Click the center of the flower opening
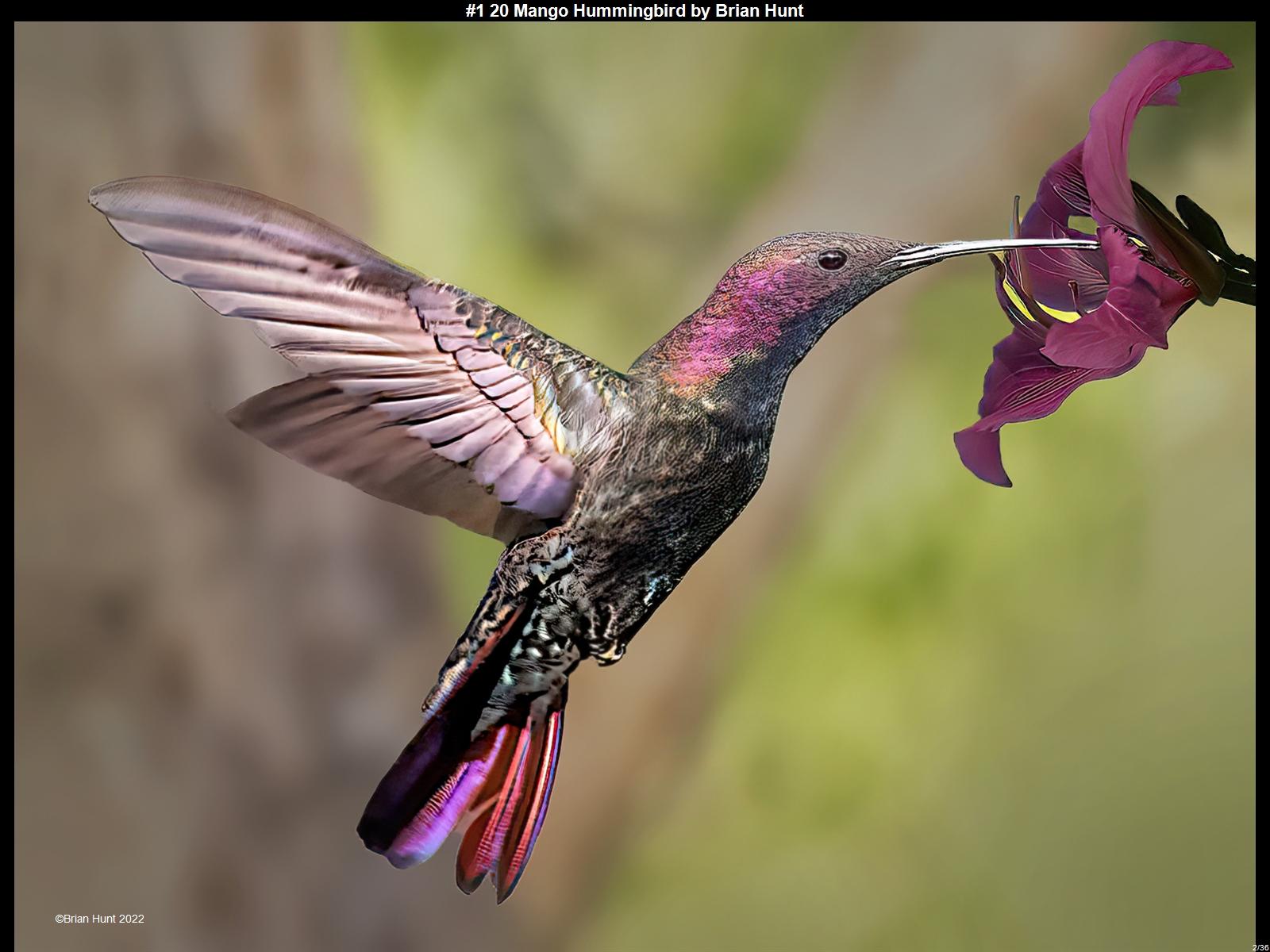 coord(1111,262)
